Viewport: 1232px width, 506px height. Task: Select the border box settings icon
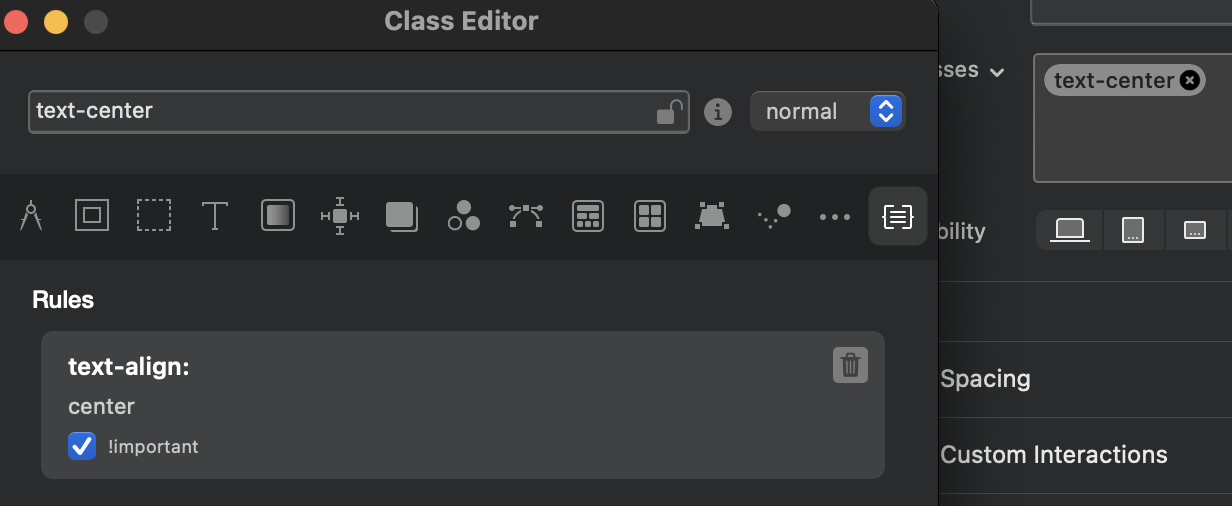[x=92, y=215]
